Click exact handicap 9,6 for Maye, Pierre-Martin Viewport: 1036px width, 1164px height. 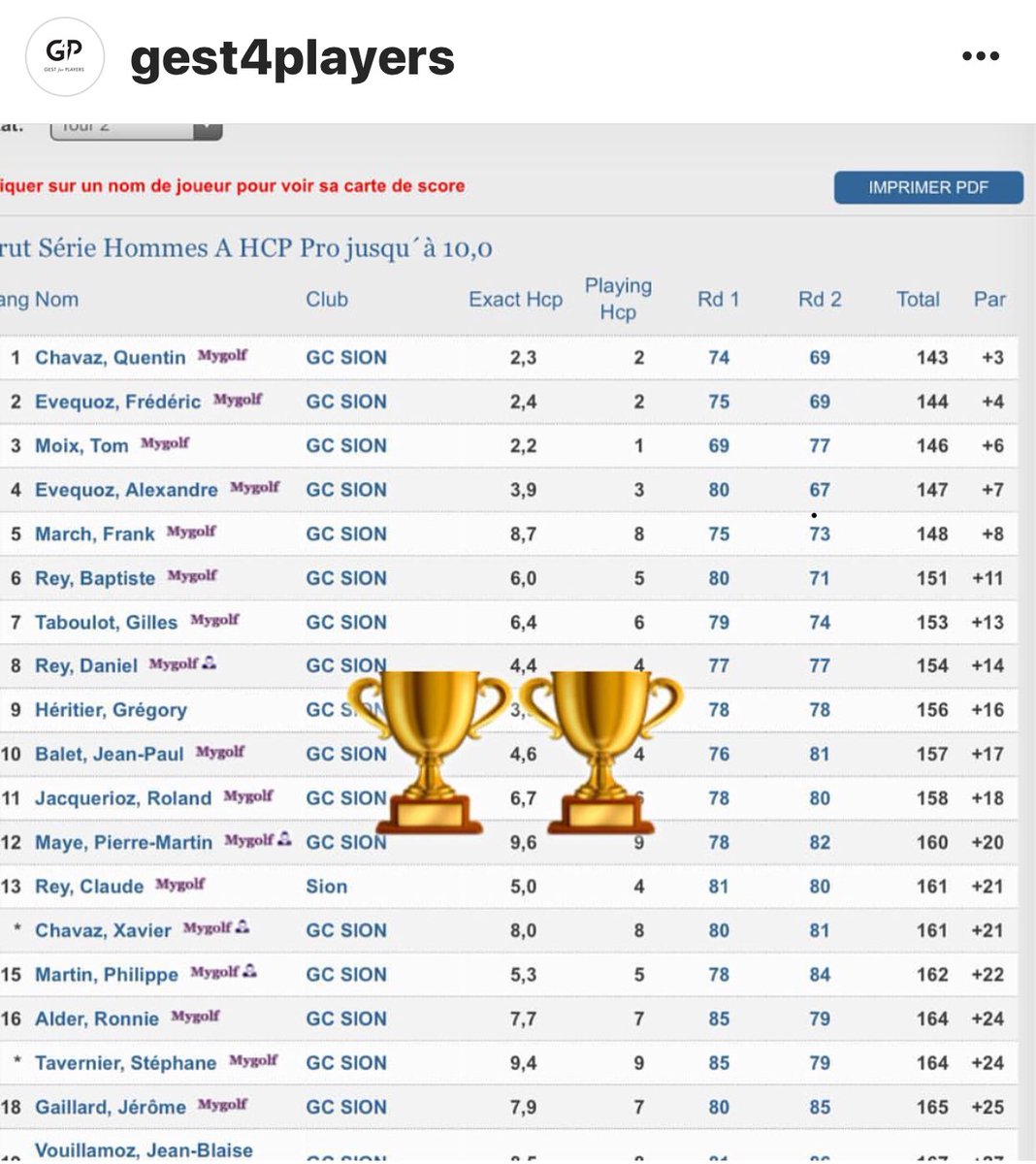(523, 842)
